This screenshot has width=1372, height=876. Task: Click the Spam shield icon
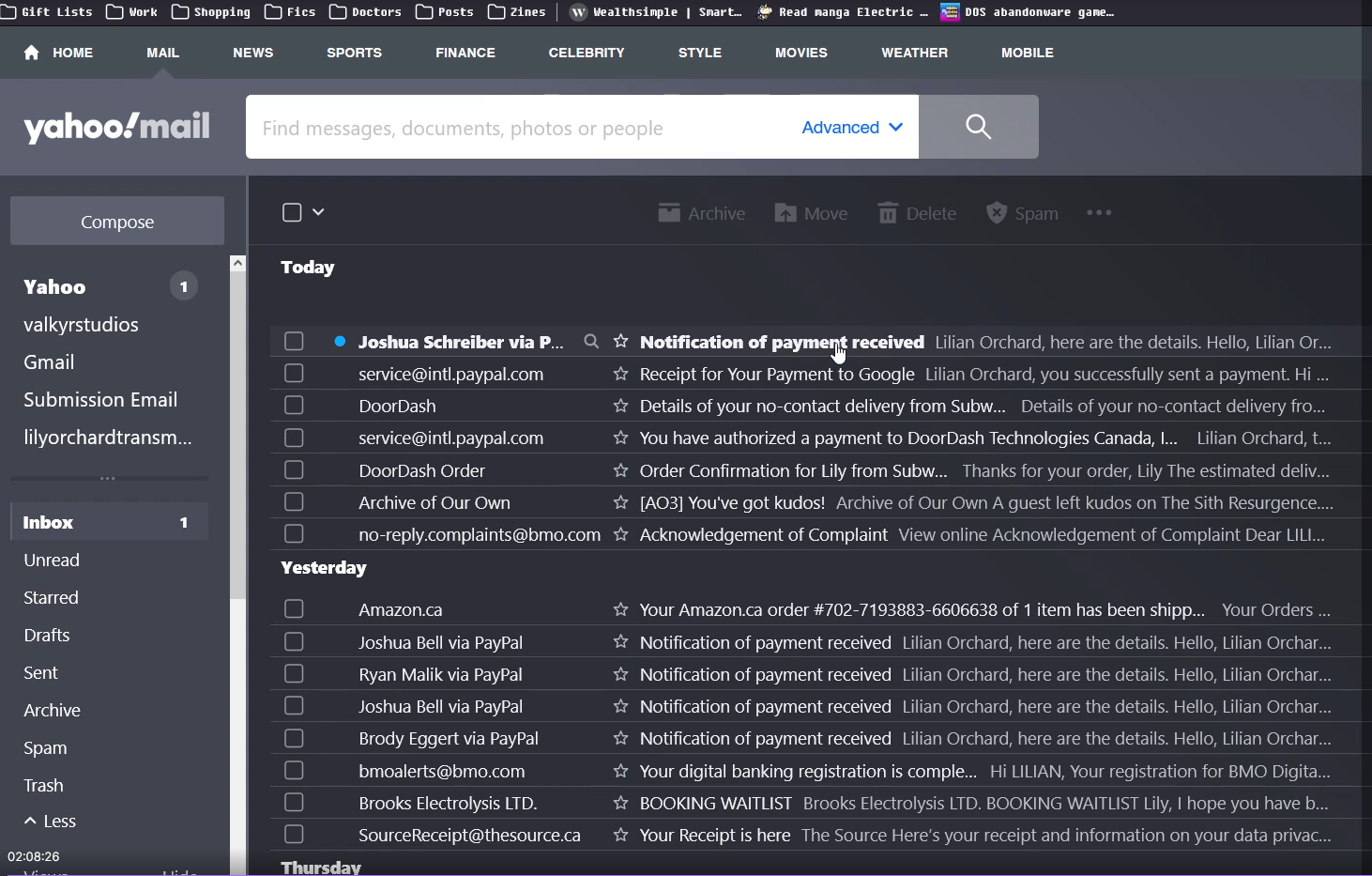click(x=997, y=213)
